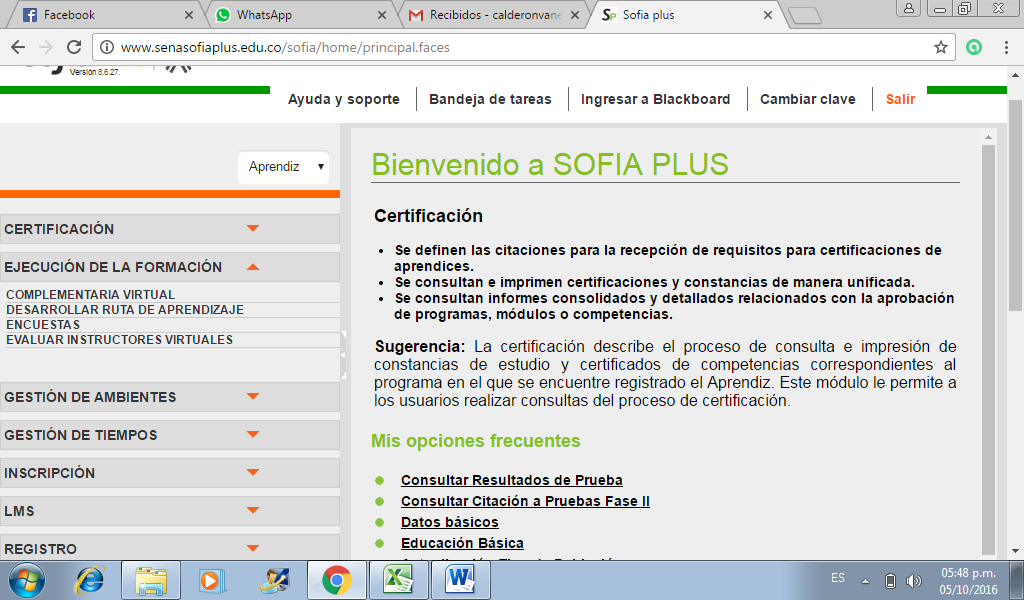This screenshot has width=1024, height=600.
Task: Open Word from the taskbar
Action: click(459, 580)
